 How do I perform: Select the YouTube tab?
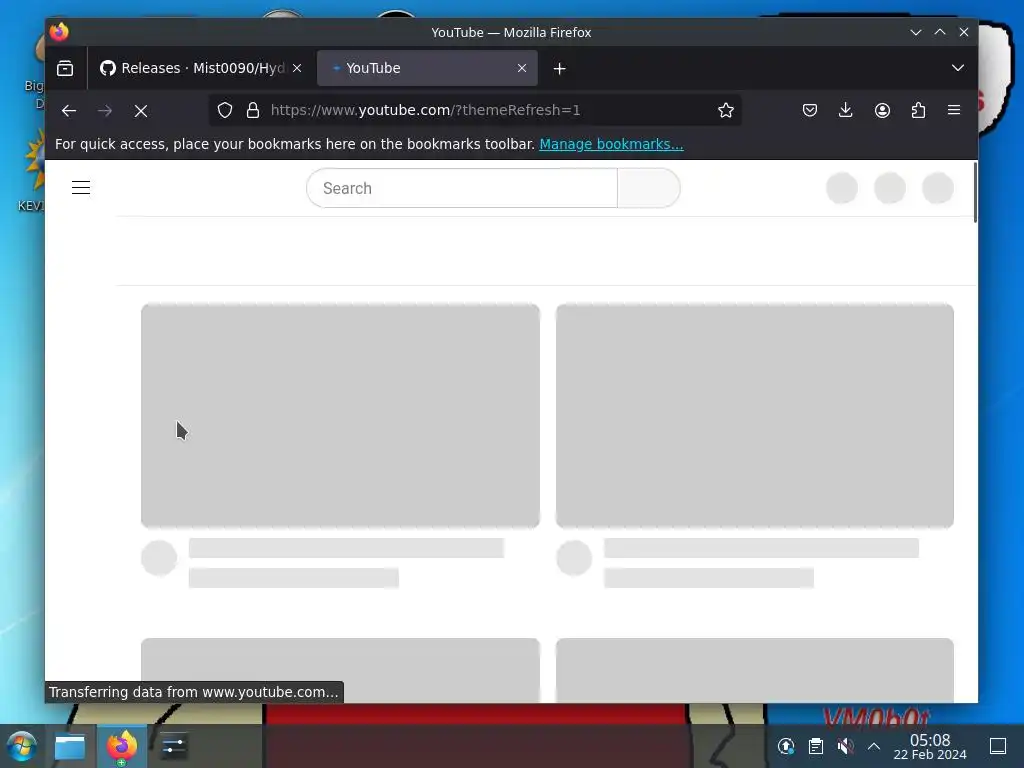427,68
